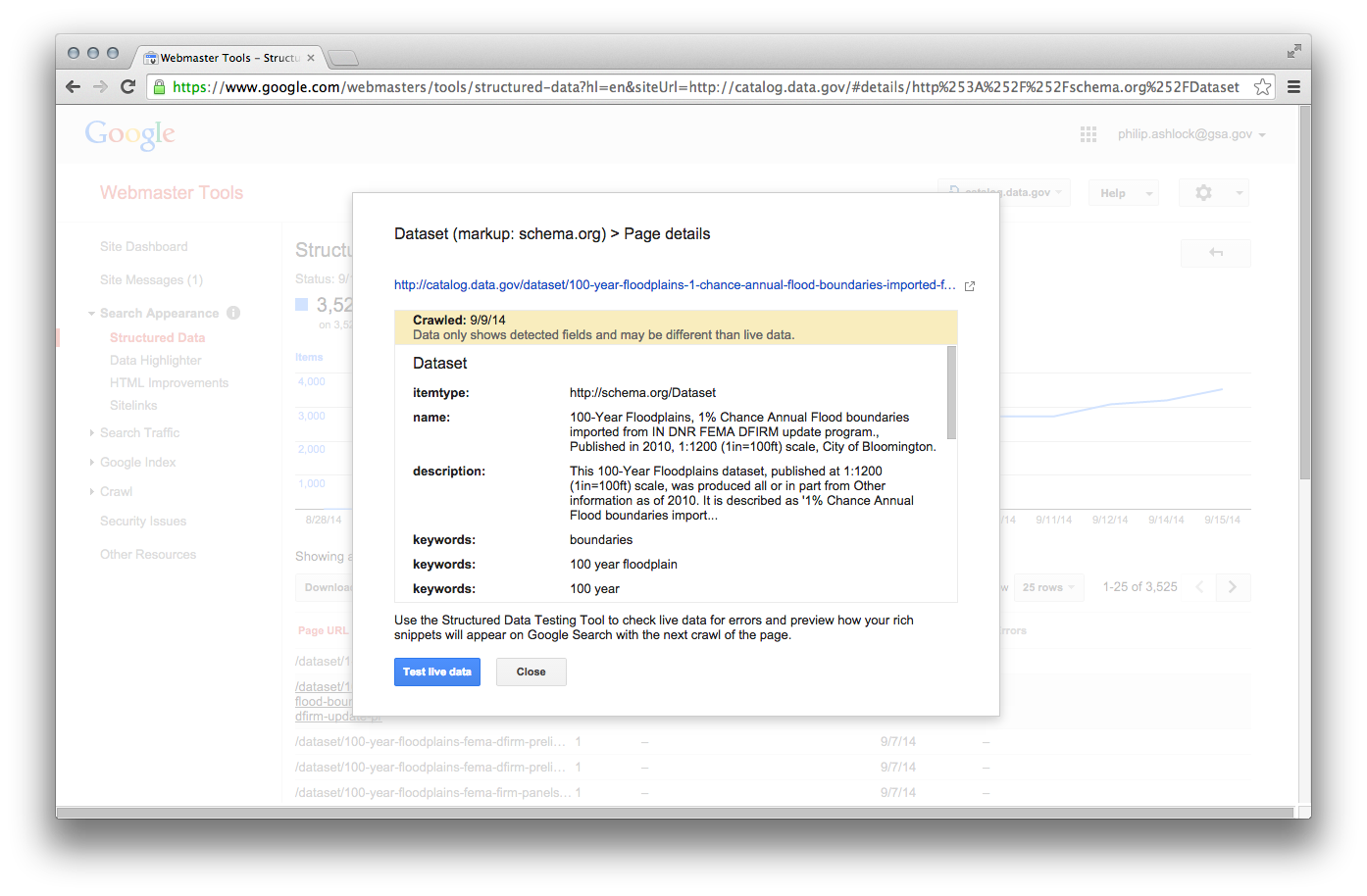The width and height of the screenshot is (1367, 896).
Task: Click the dialog's vertical scrollbar
Action: tap(951, 392)
